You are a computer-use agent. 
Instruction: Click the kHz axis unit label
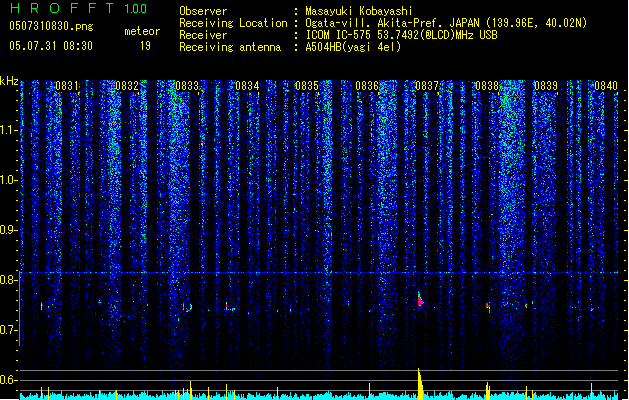click(9, 81)
